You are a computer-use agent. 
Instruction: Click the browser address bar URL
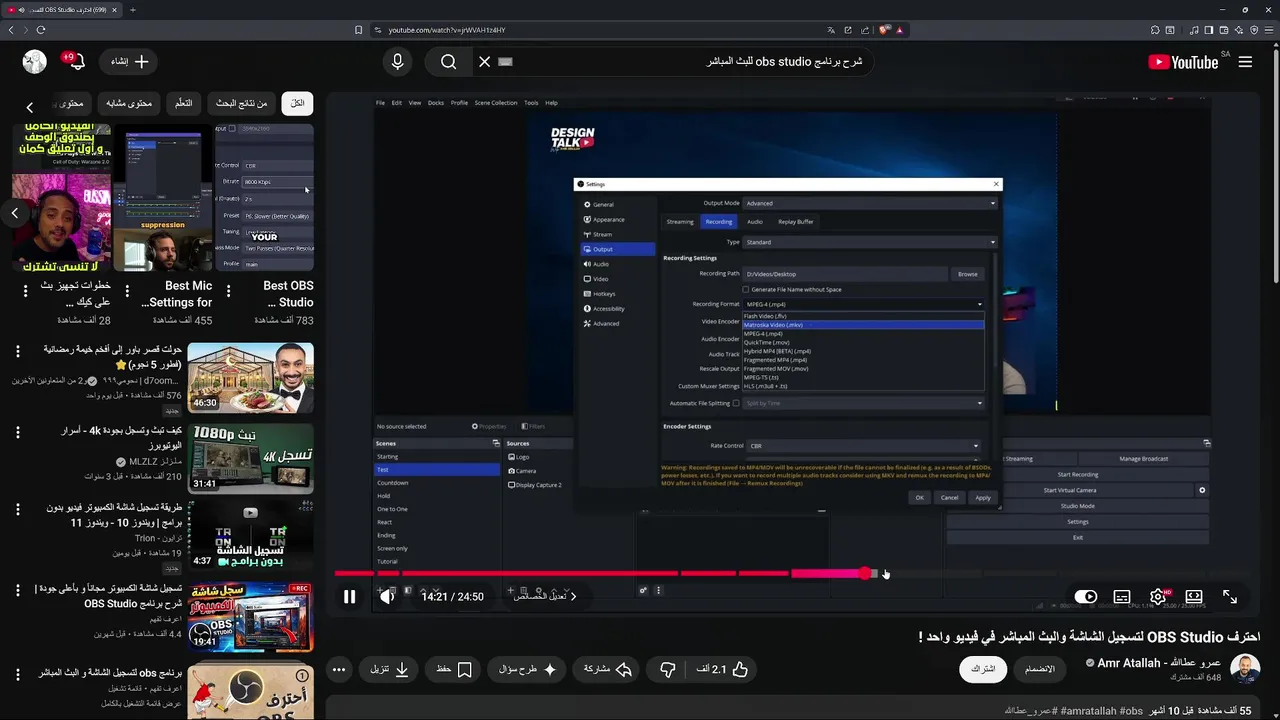447,30
